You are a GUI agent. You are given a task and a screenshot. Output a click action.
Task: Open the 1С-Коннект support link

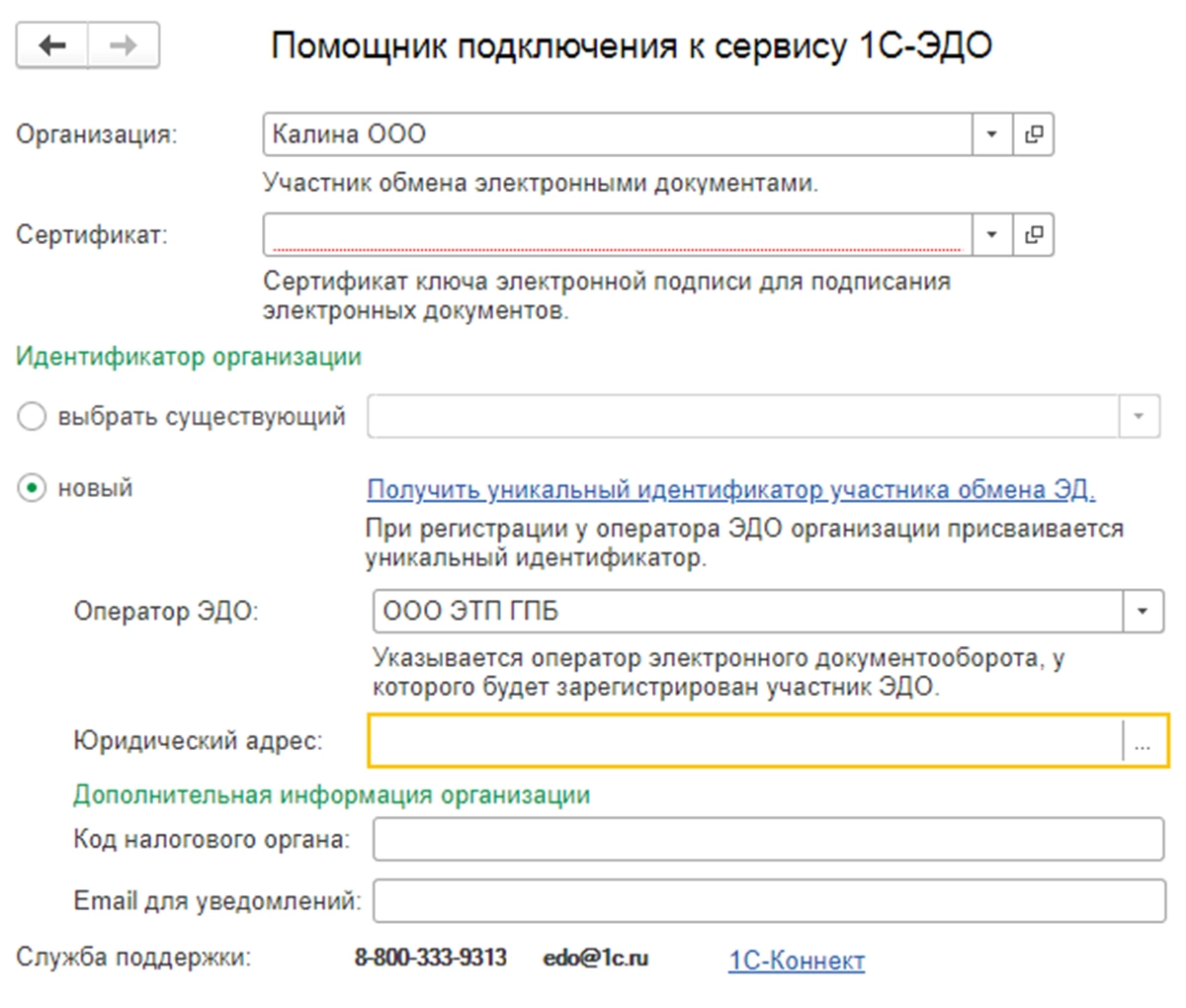click(797, 961)
